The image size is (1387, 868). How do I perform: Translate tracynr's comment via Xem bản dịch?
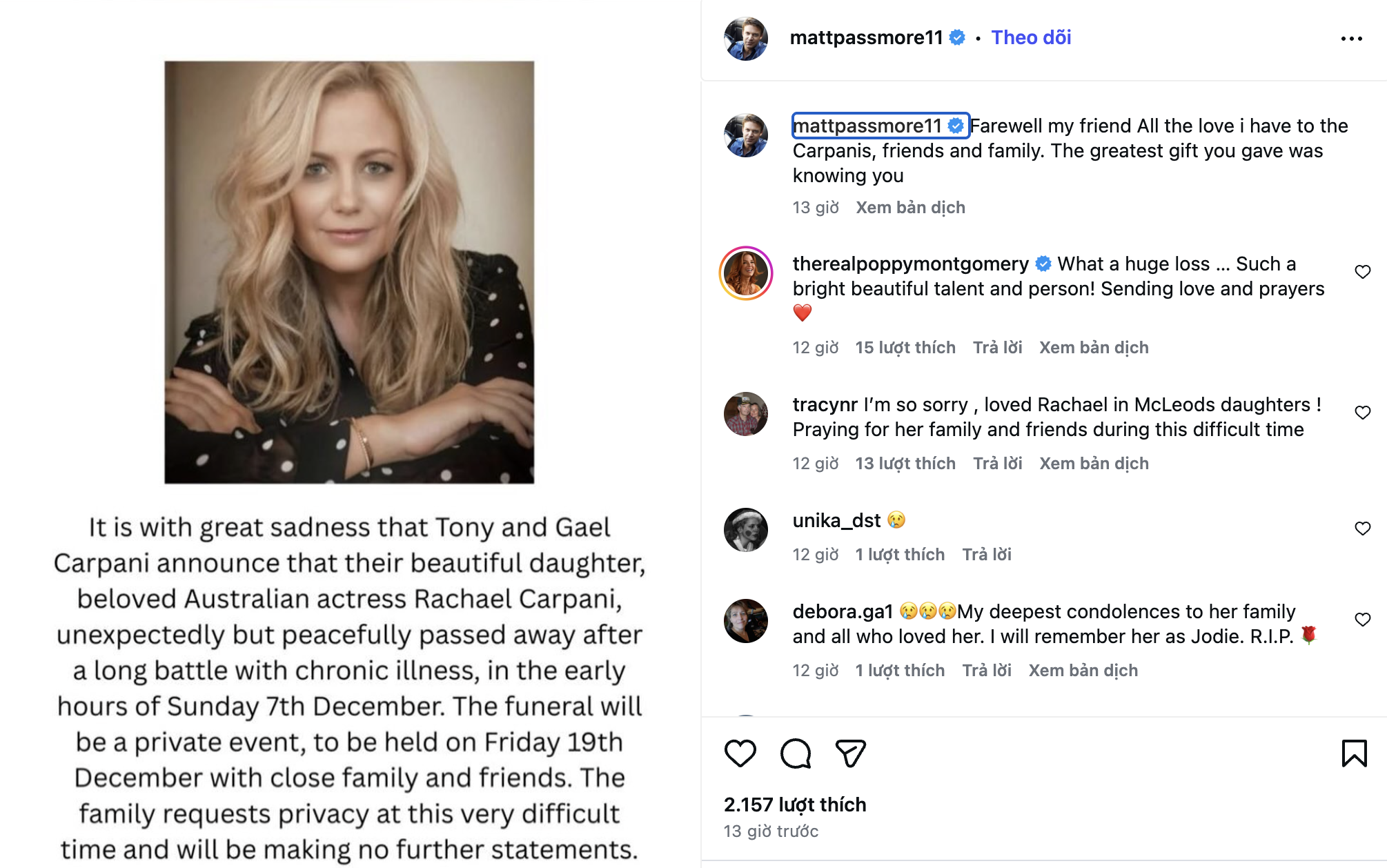pos(1094,464)
